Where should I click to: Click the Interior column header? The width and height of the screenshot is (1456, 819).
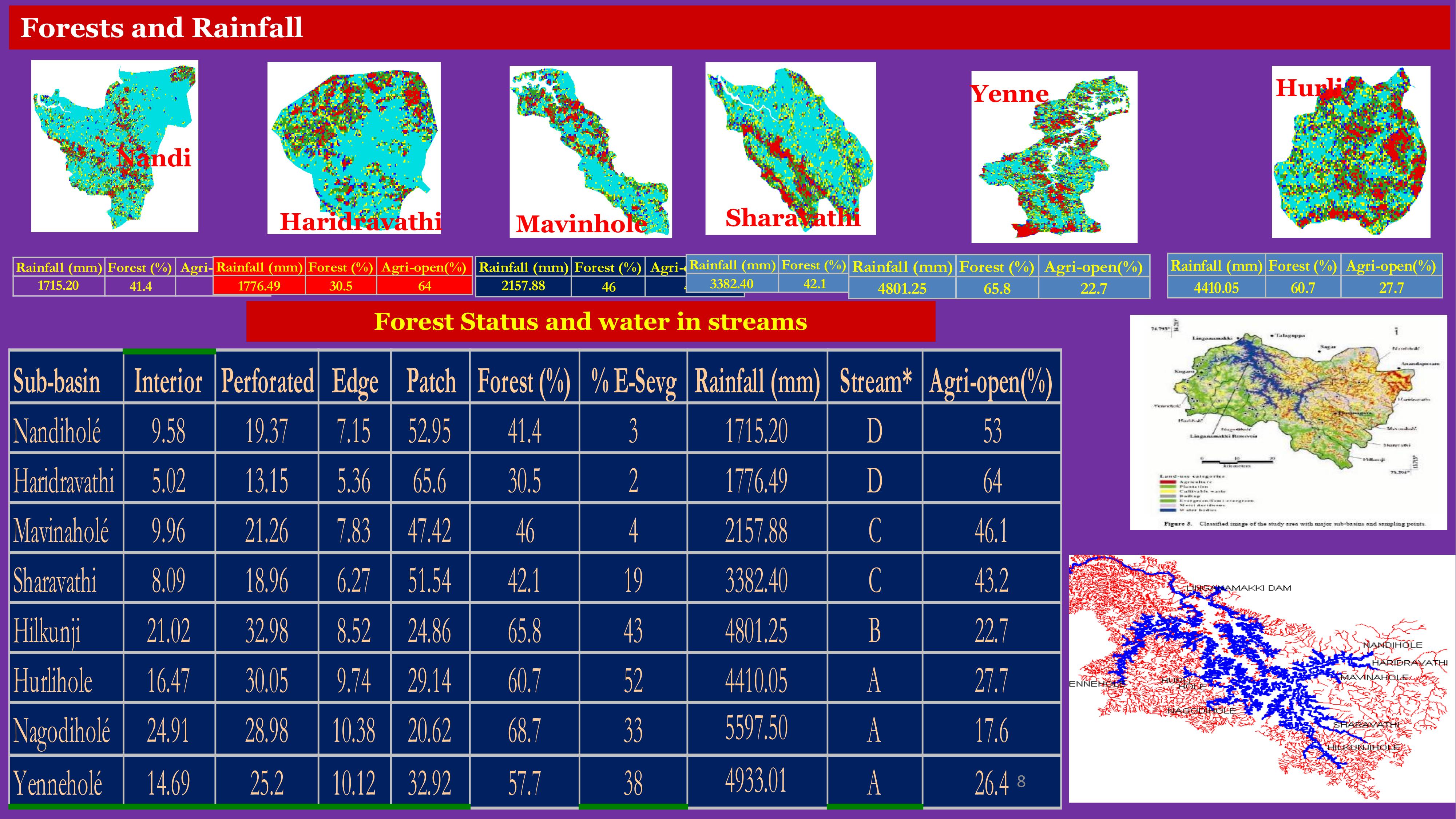click(x=168, y=380)
